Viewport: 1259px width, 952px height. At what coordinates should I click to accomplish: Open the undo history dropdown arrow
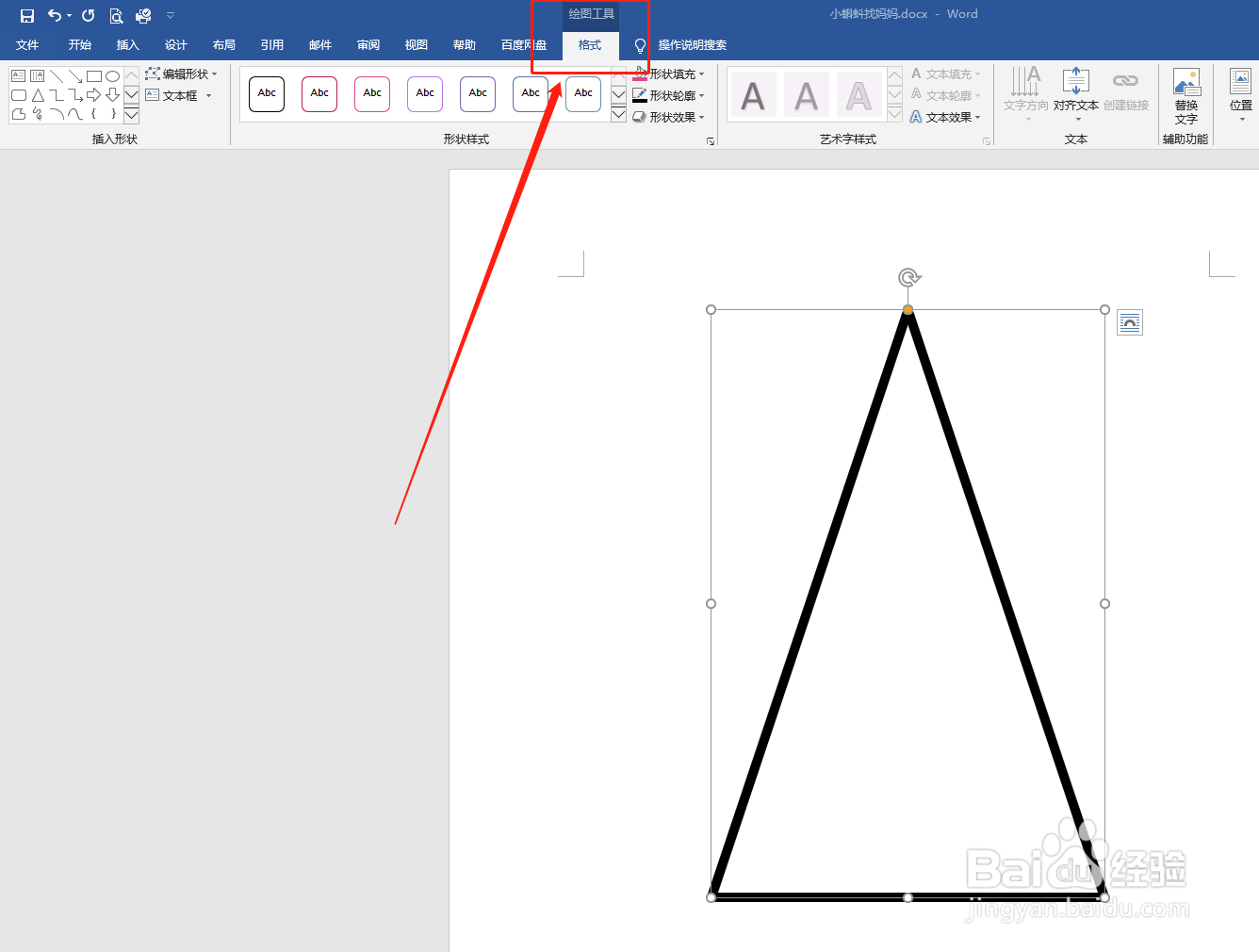click(69, 16)
